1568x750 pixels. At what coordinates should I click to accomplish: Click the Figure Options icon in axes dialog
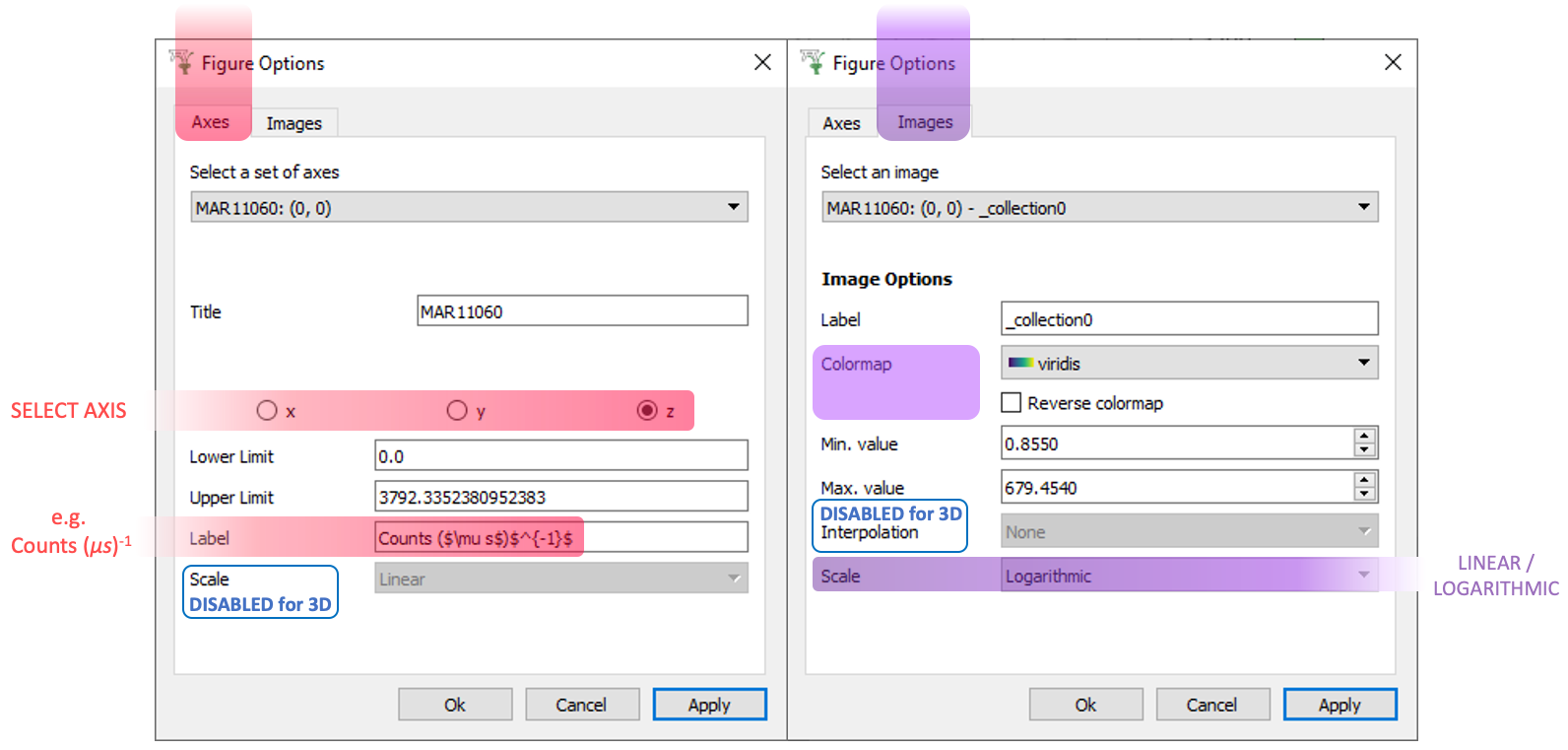click(182, 62)
